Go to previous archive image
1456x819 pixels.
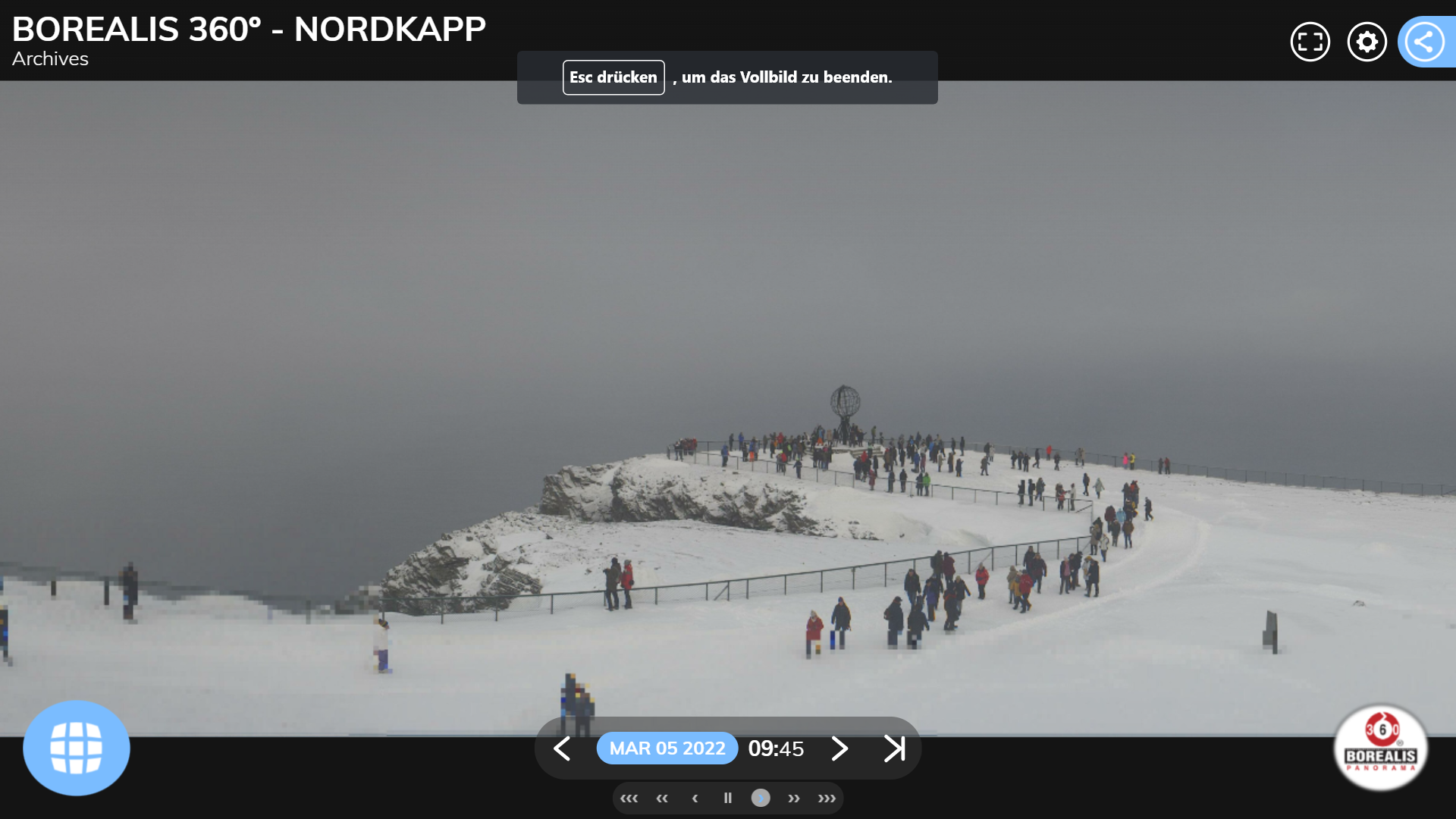point(562,748)
